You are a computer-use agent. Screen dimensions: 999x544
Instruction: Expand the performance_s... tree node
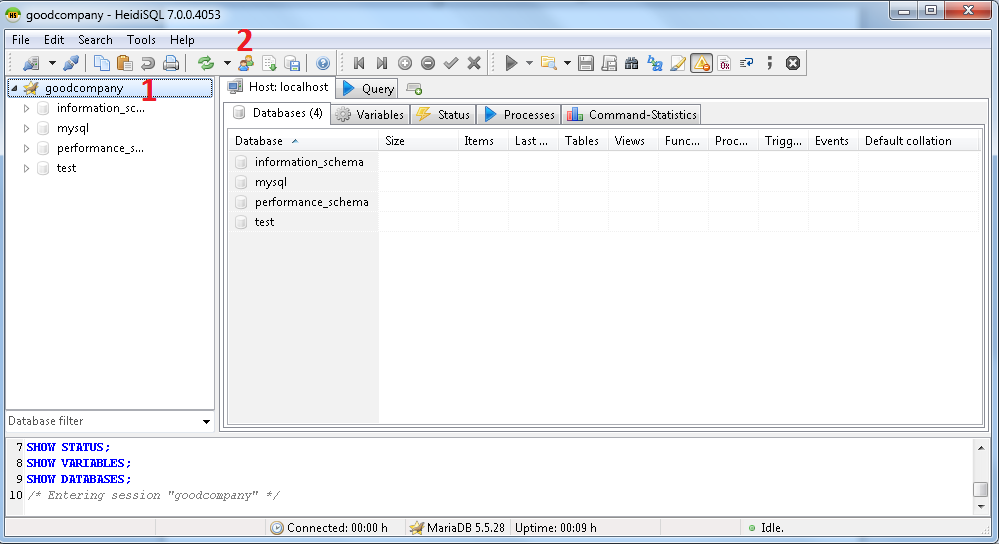pyautogui.click(x=26, y=148)
